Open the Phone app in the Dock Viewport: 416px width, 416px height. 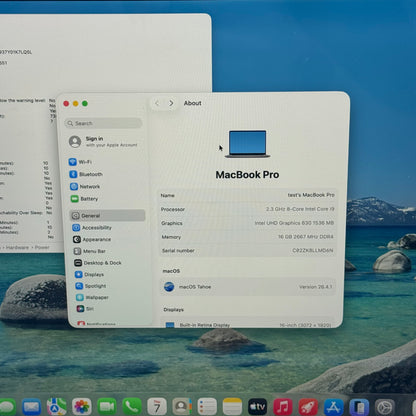[x=132, y=407]
